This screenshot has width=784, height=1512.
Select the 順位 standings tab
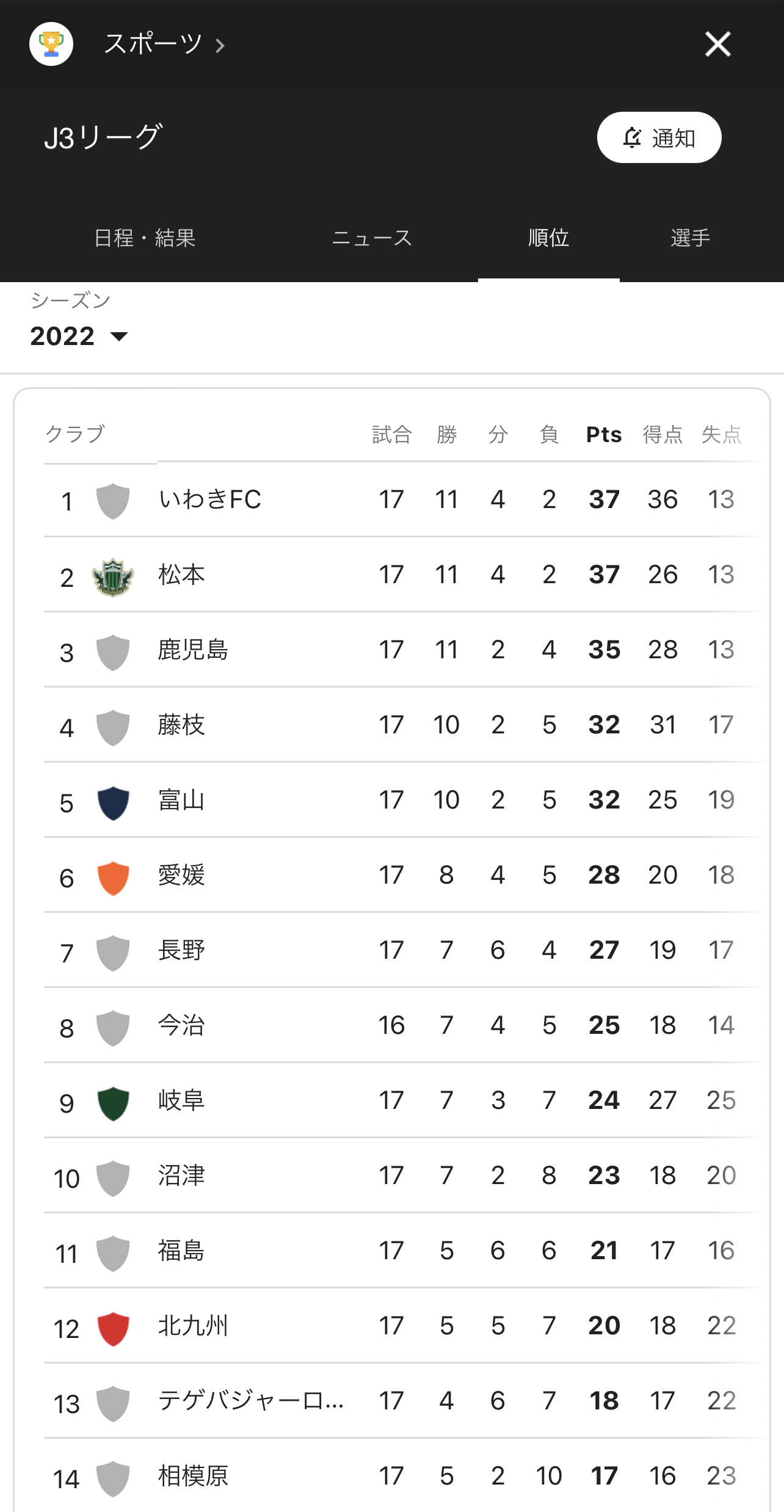[x=549, y=238]
